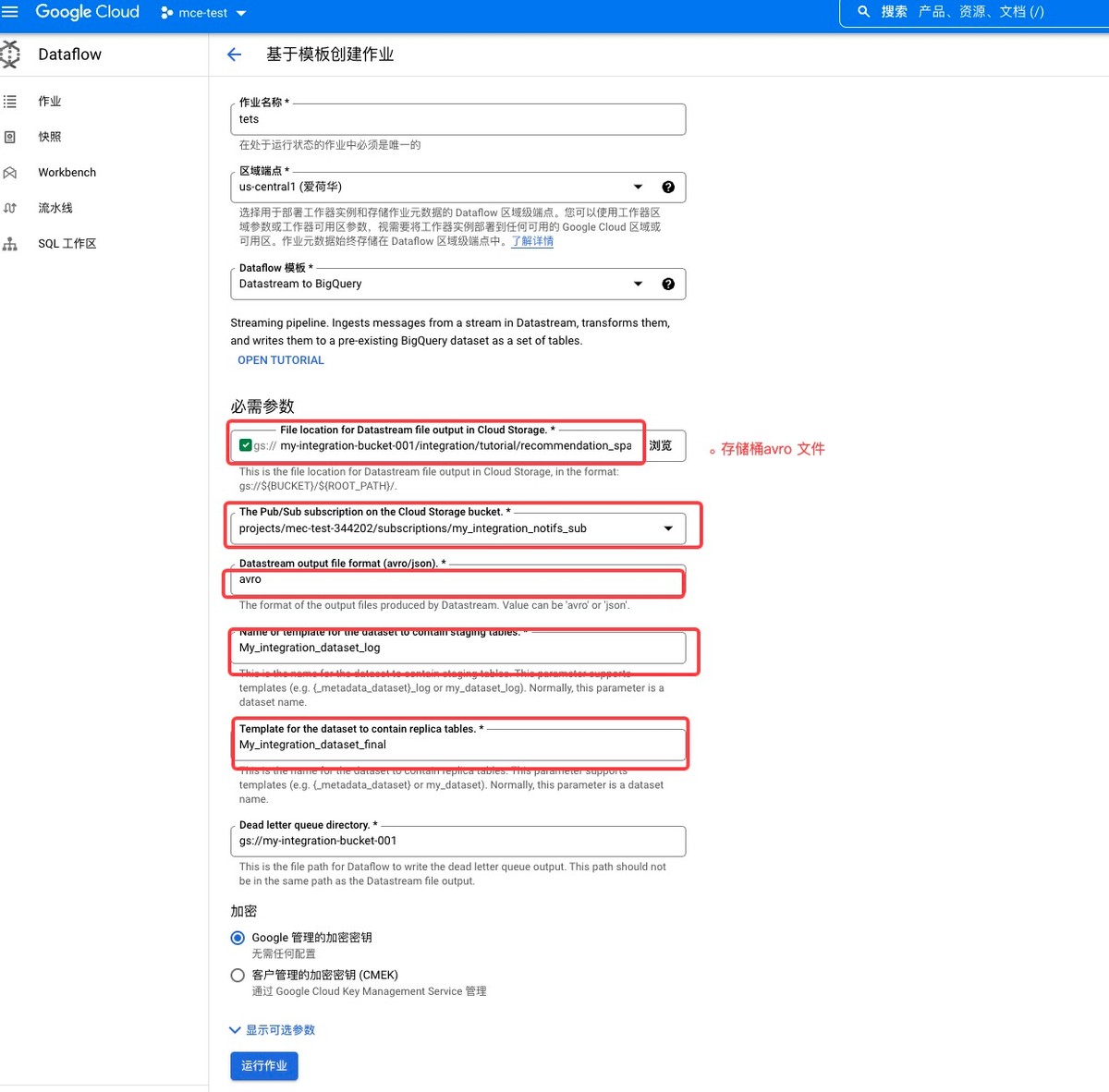Open the Pub/Sub subscription dropdown
Image resolution: width=1109 pixels, height=1092 pixels.
coord(457,528)
